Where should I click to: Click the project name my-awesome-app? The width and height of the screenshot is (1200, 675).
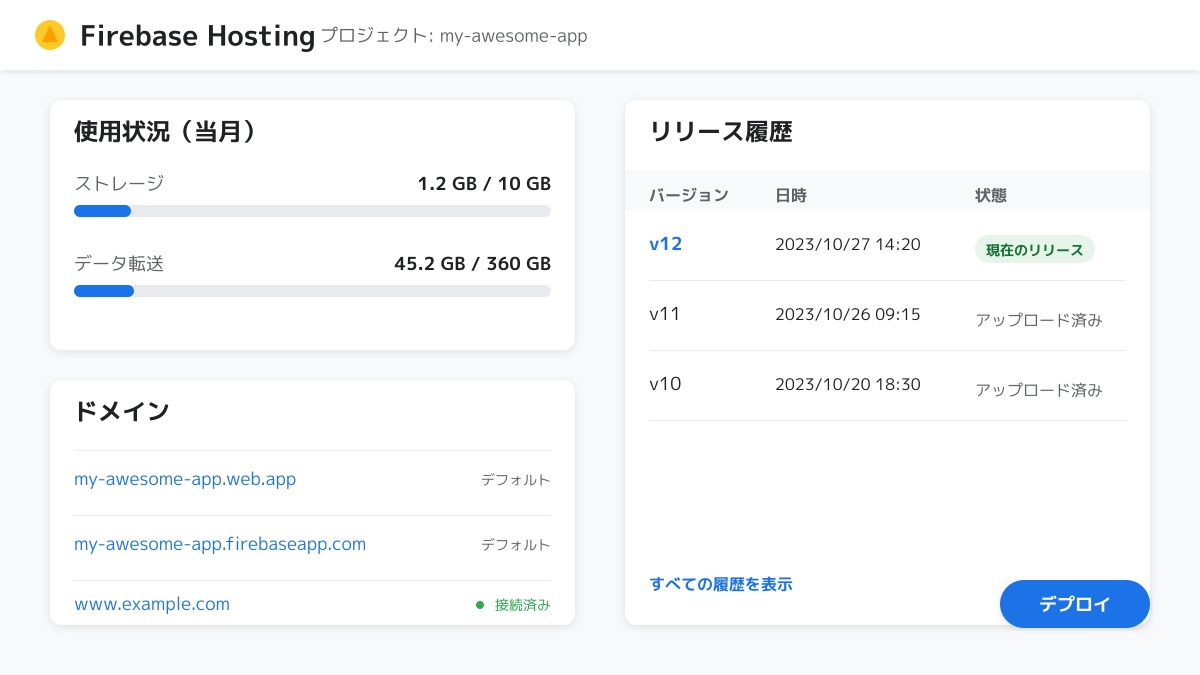coord(514,36)
